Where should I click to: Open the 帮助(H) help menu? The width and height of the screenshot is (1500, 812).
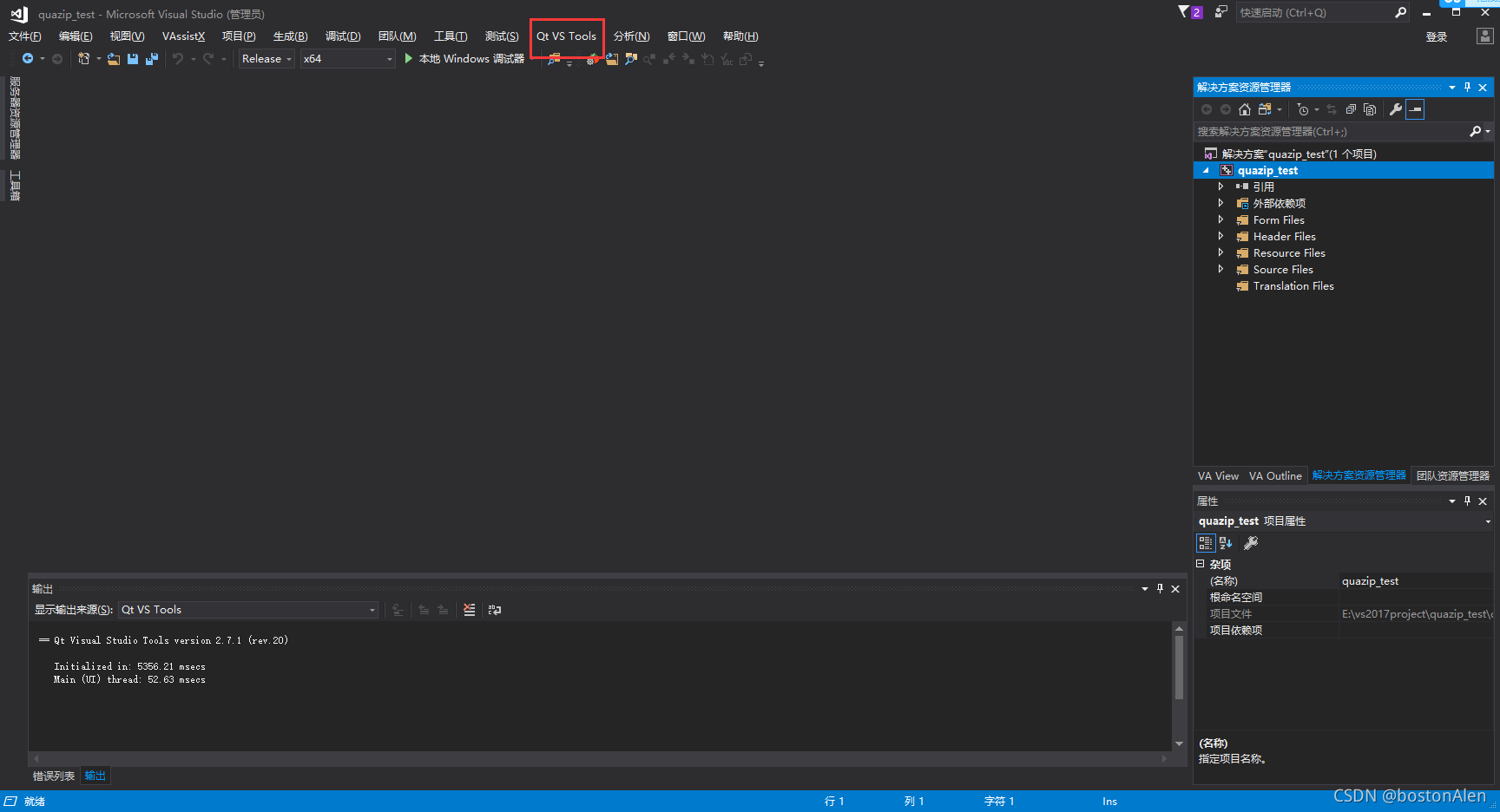(x=740, y=36)
